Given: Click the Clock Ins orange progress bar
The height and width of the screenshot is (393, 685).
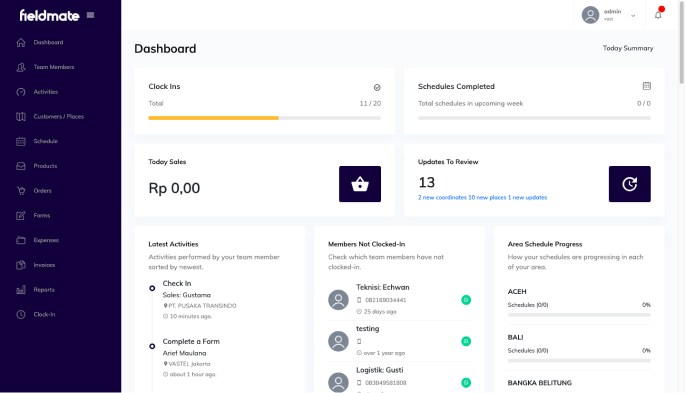Looking at the screenshot, I should click(213, 118).
